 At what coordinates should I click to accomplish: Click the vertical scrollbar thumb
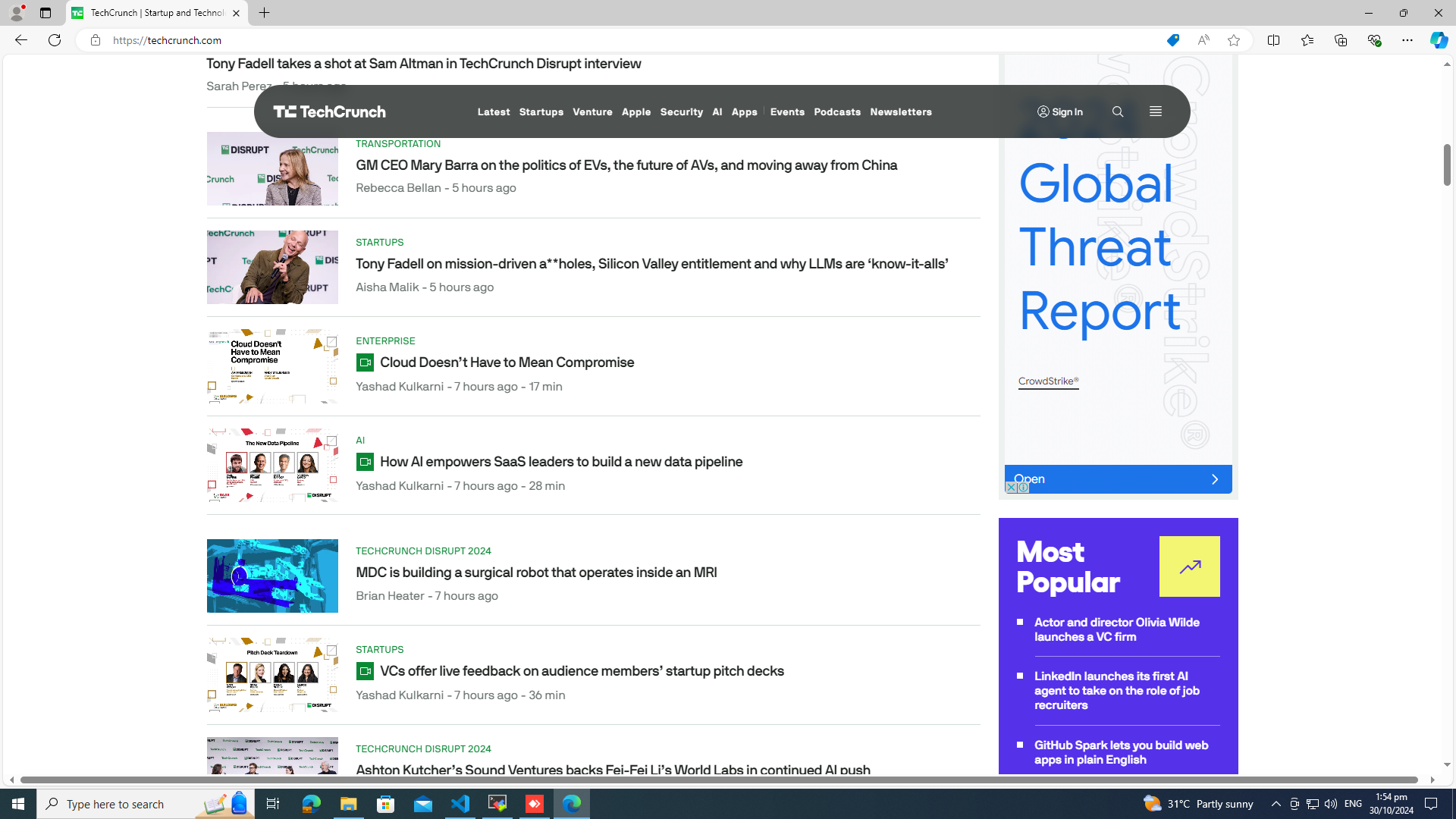pyautogui.click(x=1447, y=165)
